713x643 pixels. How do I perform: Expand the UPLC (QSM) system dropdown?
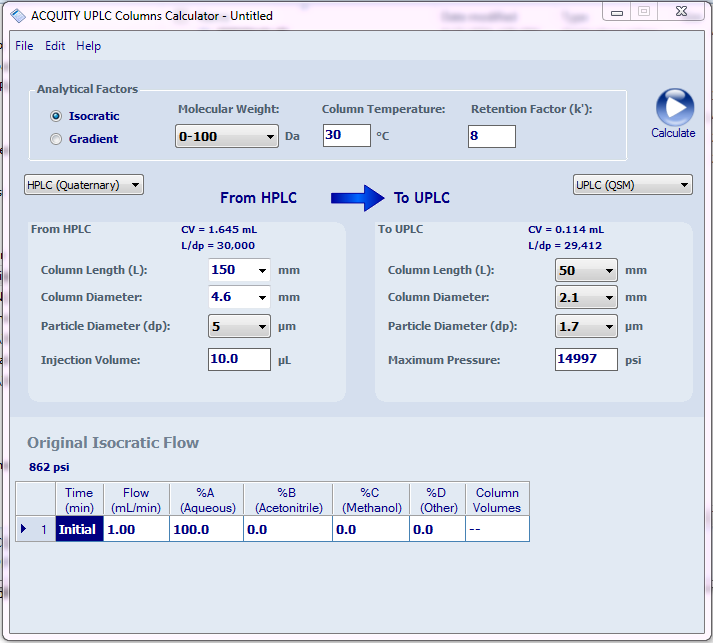click(x=633, y=184)
